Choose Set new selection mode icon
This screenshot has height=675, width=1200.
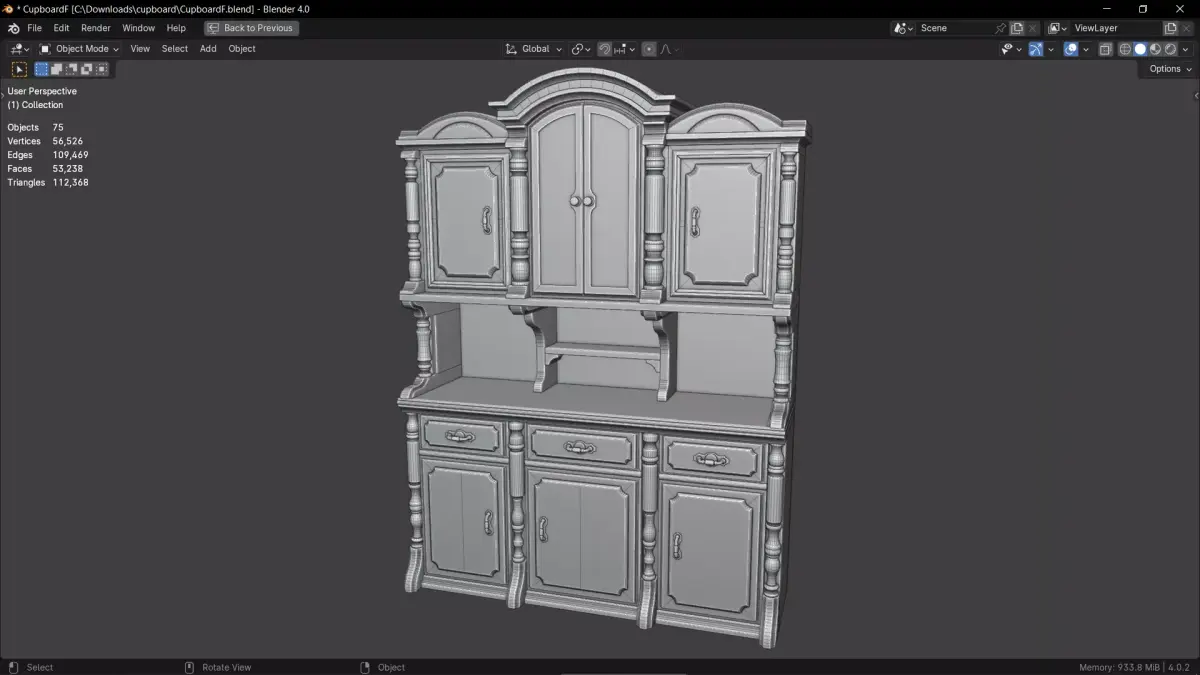[42, 69]
